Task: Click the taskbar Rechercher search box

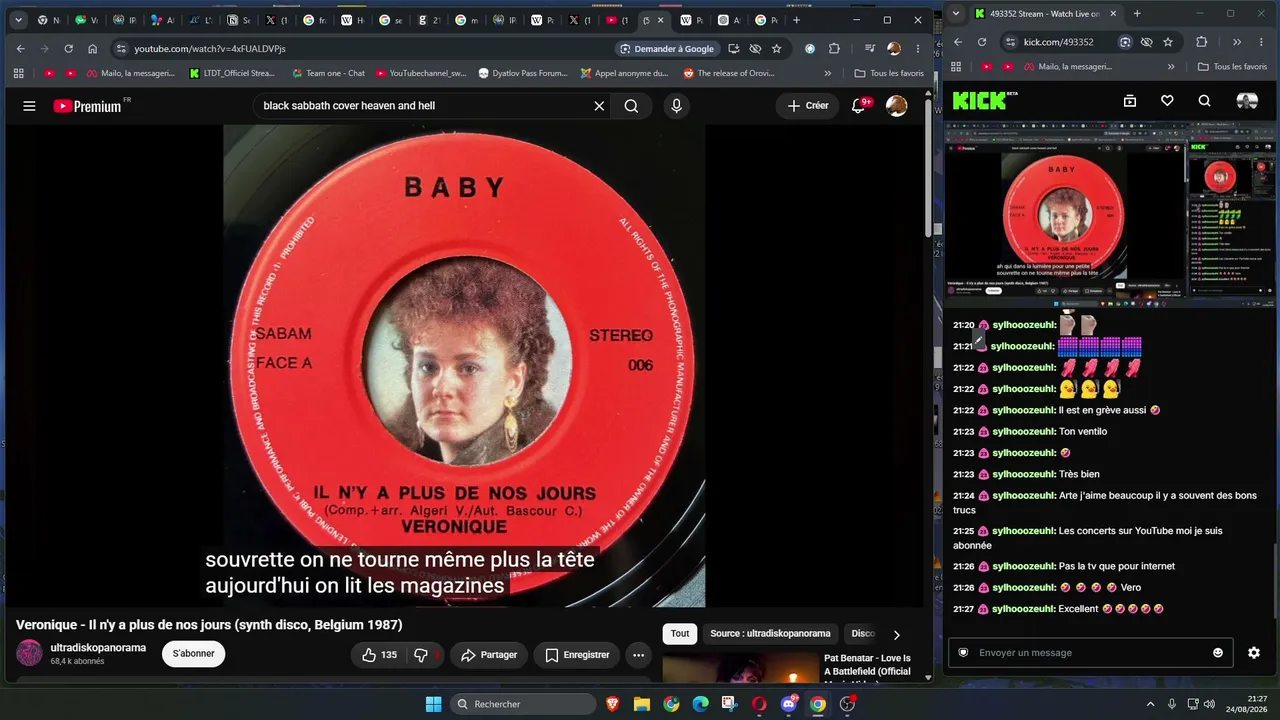Action: coord(525,704)
